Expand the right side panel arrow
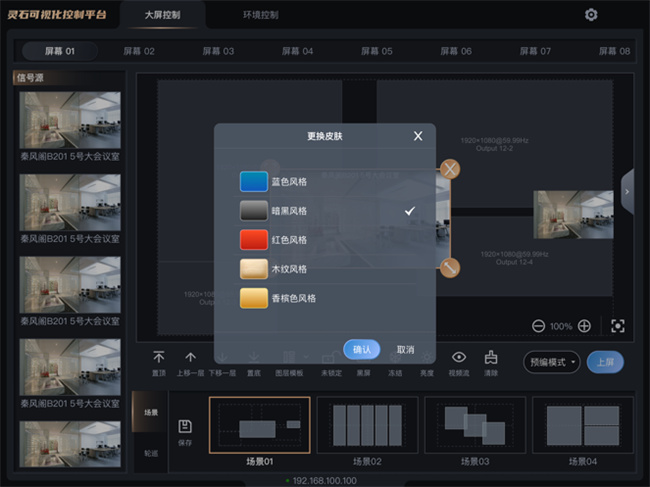650x487 pixels. point(627,191)
